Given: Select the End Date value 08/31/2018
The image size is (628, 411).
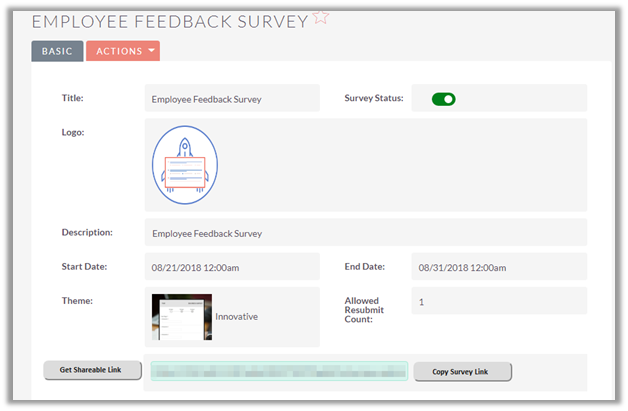Looking at the screenshot, I should point(461,267).
